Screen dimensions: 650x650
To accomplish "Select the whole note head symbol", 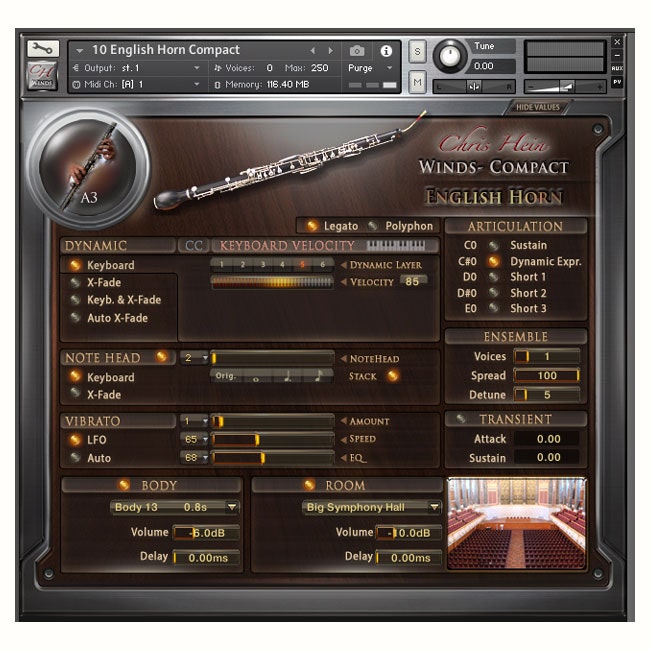I will [256, 377].
